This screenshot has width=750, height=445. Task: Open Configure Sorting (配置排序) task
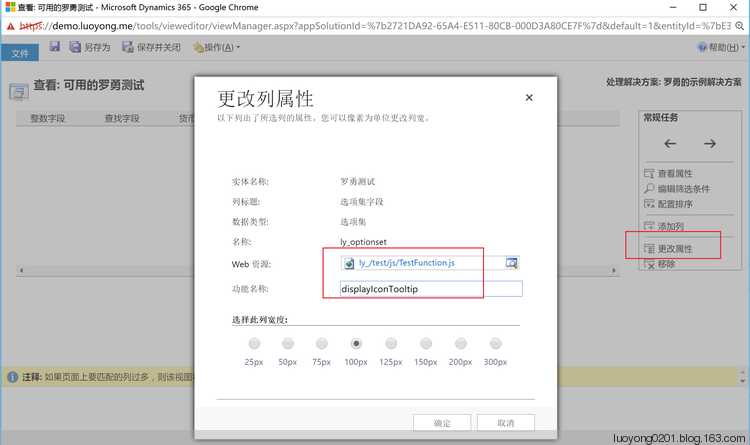(669, 204)
